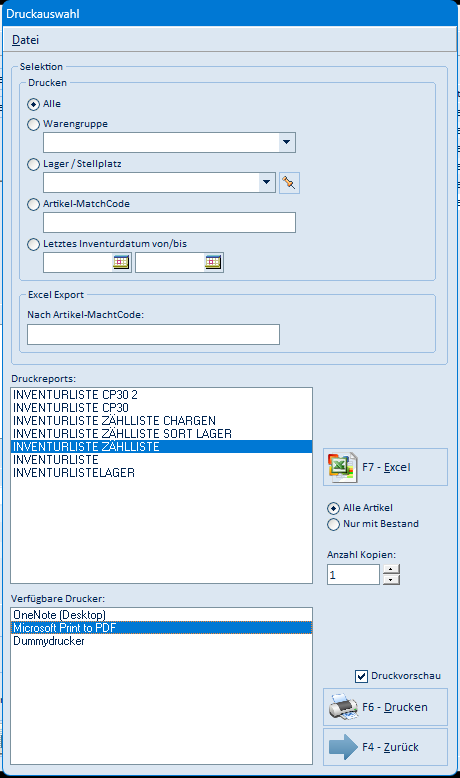Click the pin icon beside Lager/Stellplatz

coord(289,183)
